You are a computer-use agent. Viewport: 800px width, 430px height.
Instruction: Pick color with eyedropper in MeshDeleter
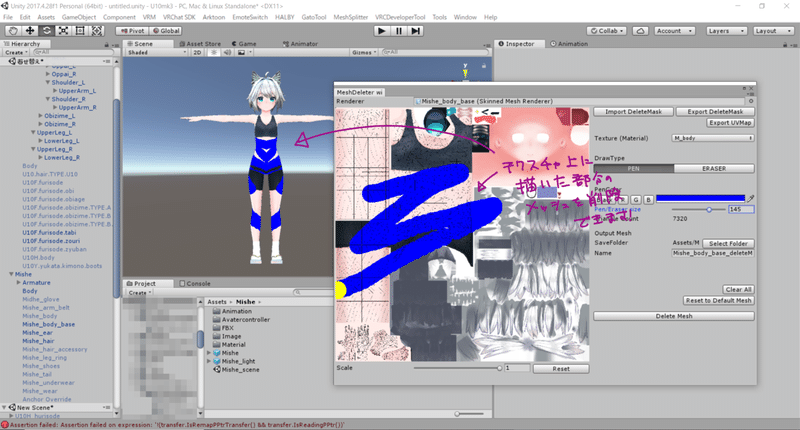[751, 198]
